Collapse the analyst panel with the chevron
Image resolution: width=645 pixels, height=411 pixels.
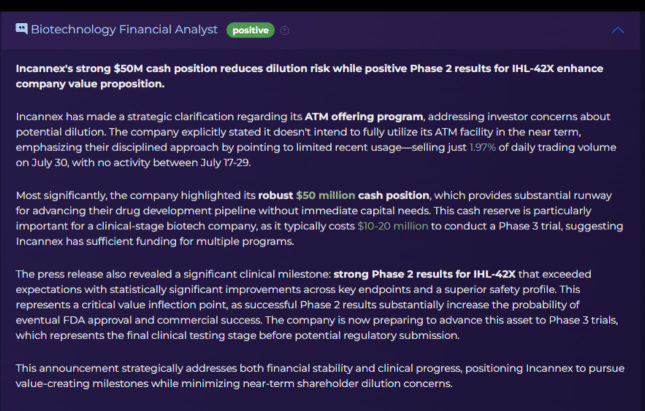point(617,30)
